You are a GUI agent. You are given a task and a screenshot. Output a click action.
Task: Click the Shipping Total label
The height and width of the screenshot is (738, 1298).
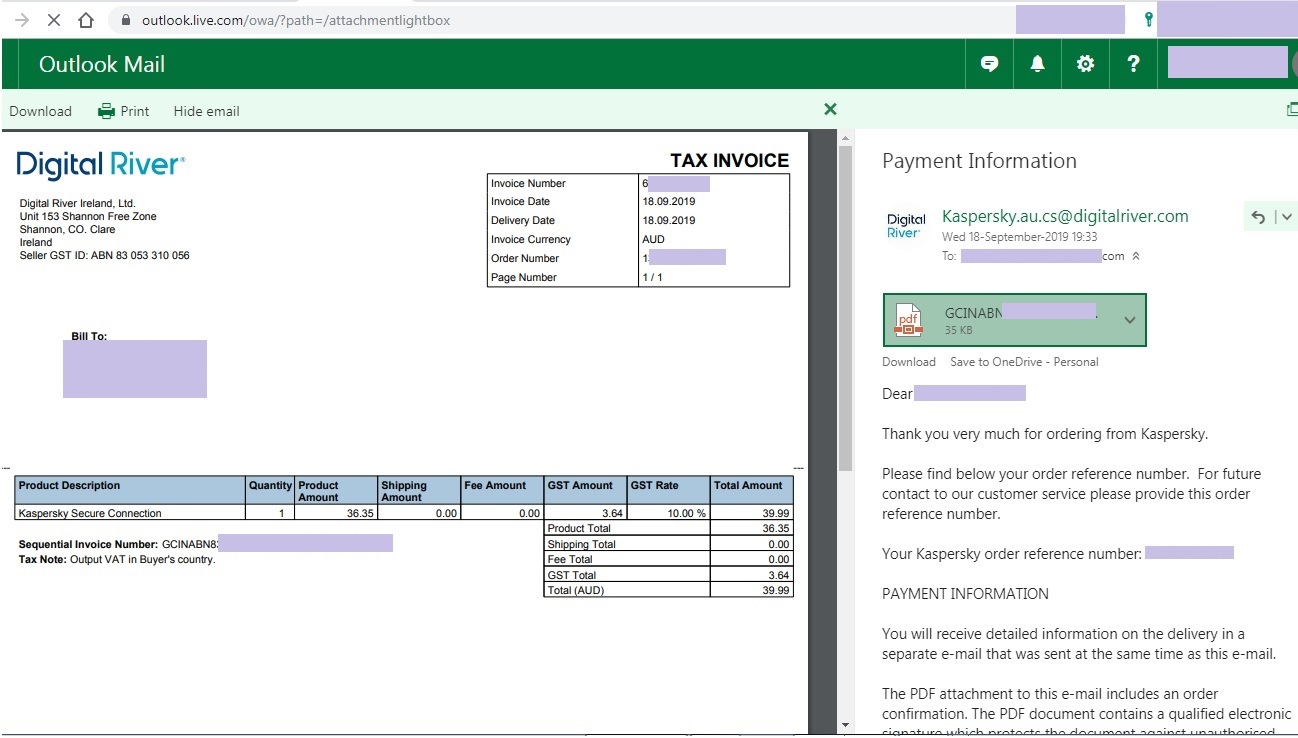(x=582, y=544)
